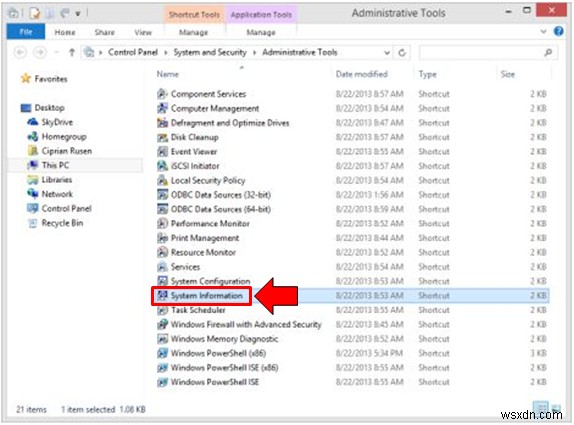
Task: Open recent locations dropdown arrow
Action: tap(56, 53)
